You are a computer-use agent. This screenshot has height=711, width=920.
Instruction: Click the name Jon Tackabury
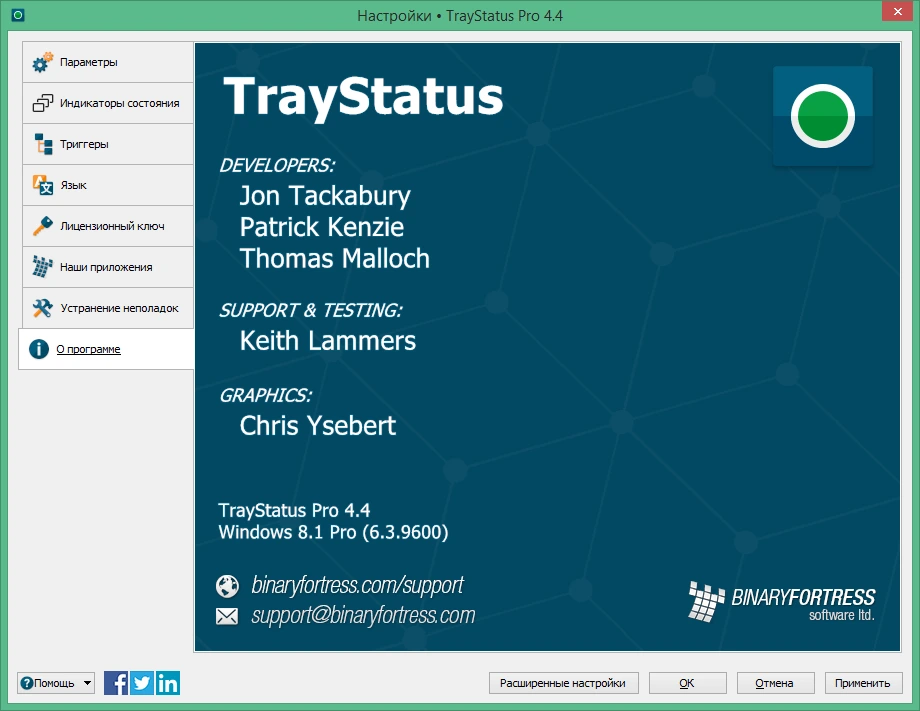pos(325,196)
